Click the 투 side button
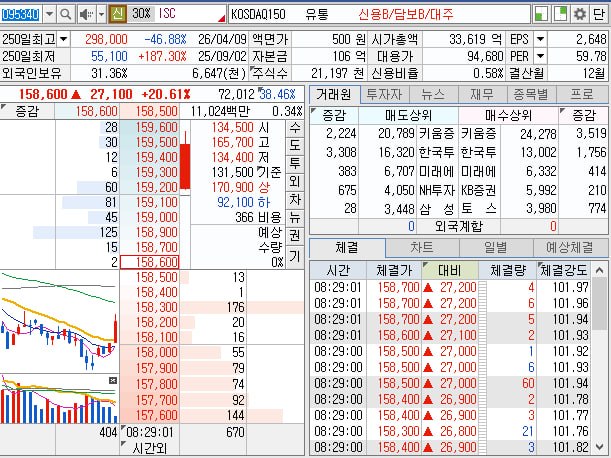Screen dimensions: 611x458 click(x=295, y=163)
